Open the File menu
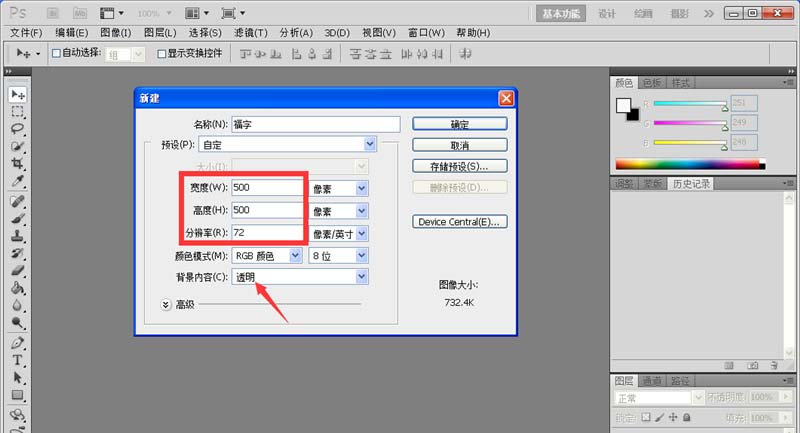This screenshot has height=433, width=800. point(26,33)
